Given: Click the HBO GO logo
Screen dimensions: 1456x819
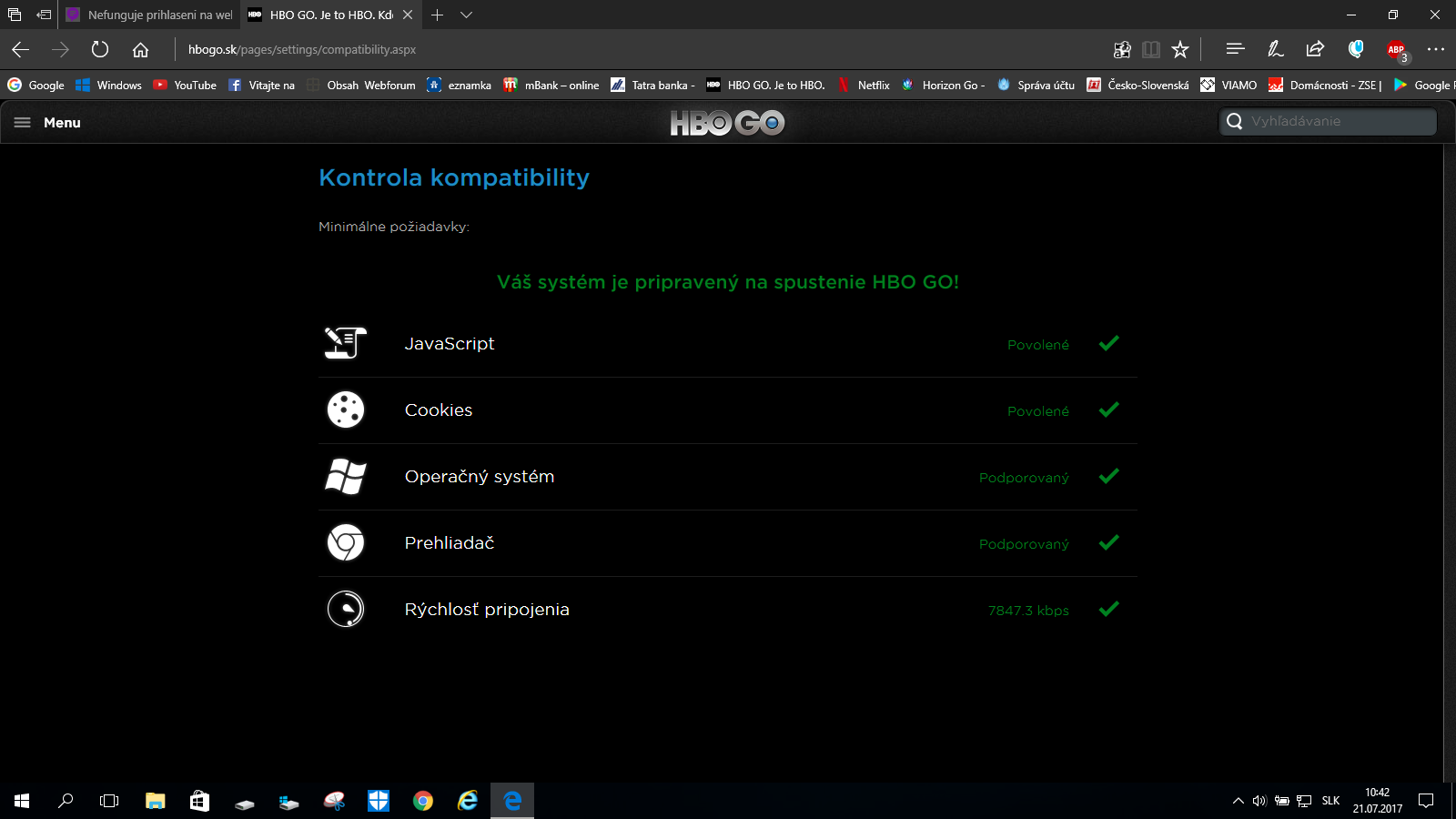Looking at the screenshot, I should point(727,123).
